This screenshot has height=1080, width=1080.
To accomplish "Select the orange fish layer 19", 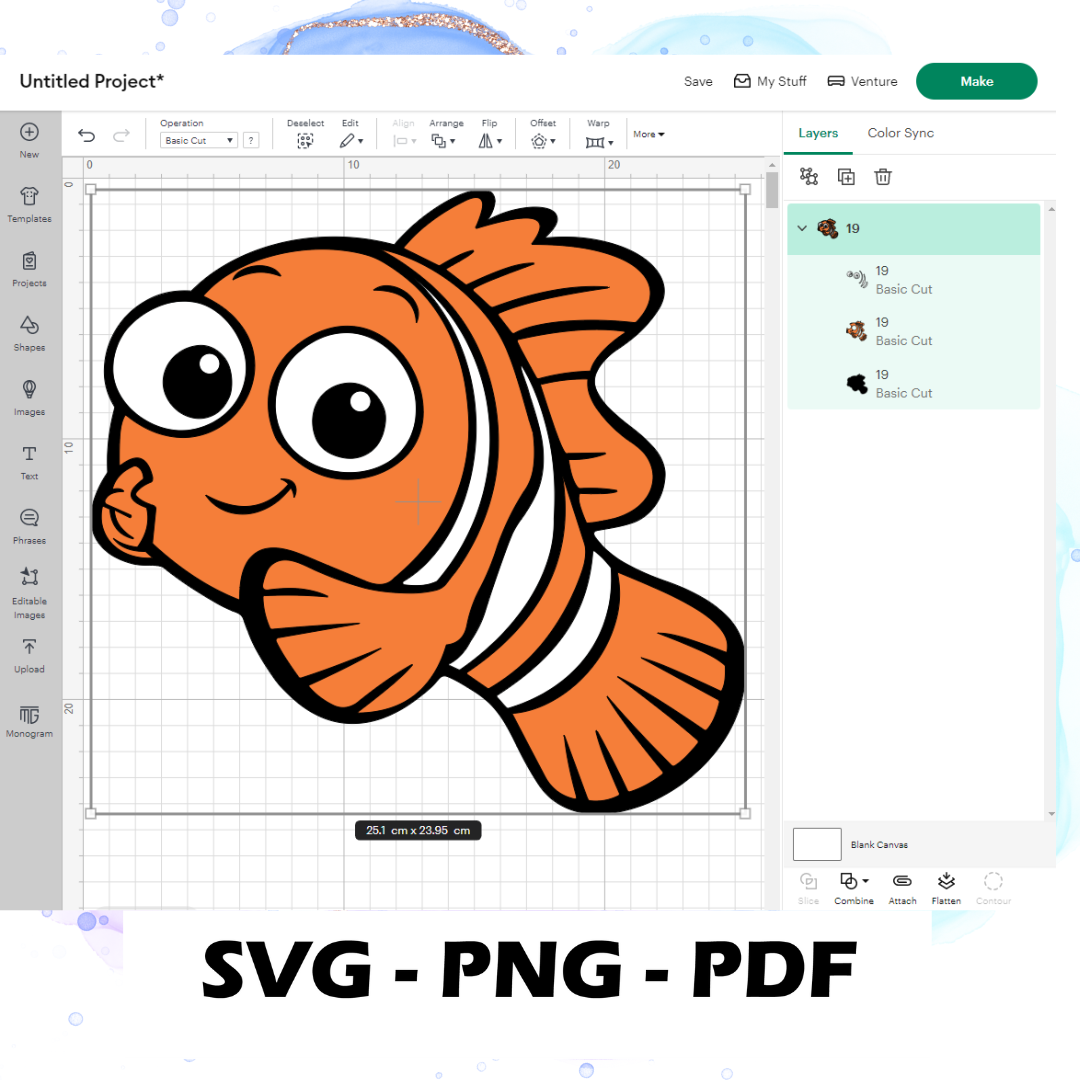I will point(913,331).
